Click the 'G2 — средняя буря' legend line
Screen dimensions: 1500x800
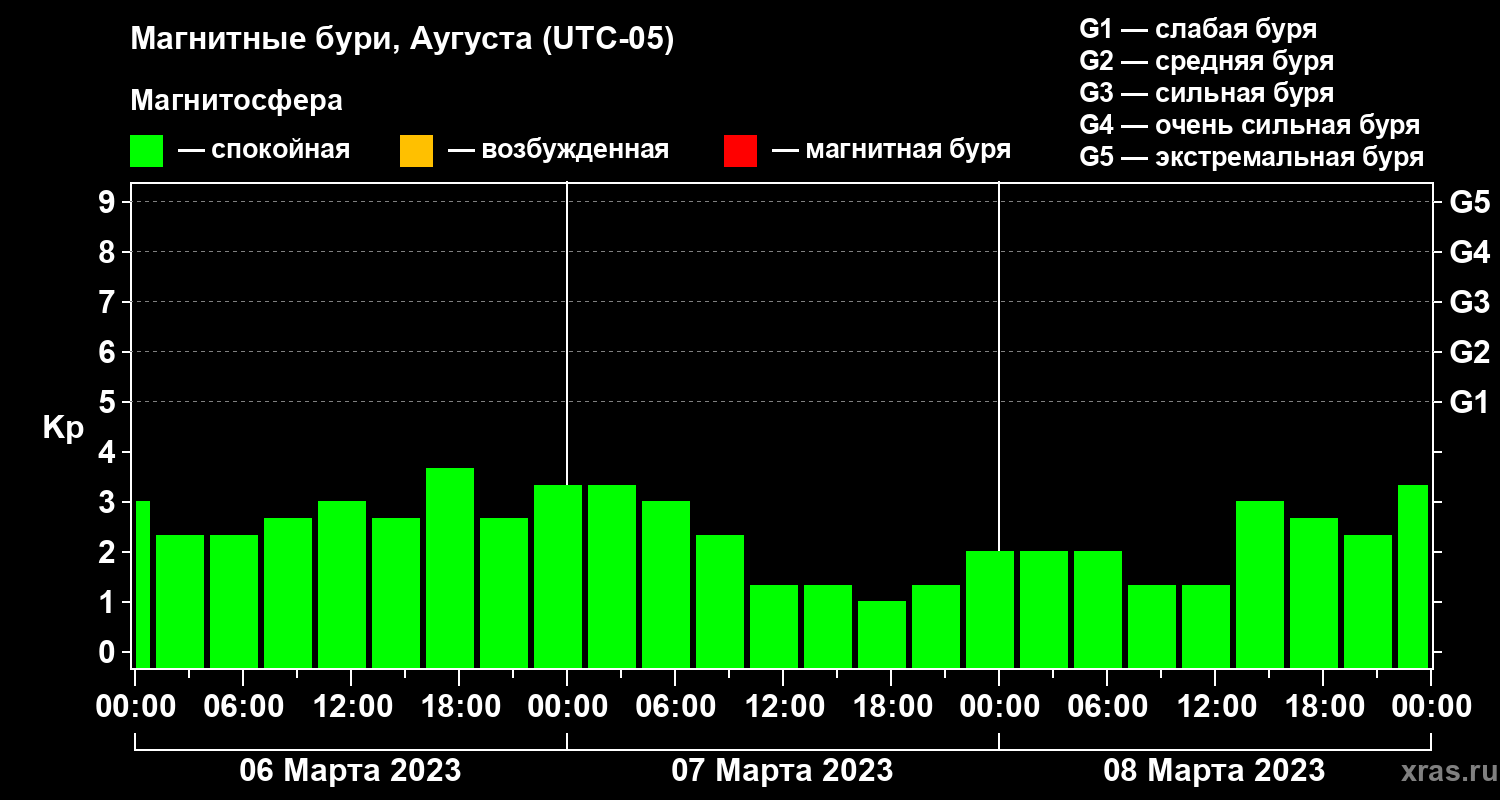pyautogui.click(x=1206, y=60)
